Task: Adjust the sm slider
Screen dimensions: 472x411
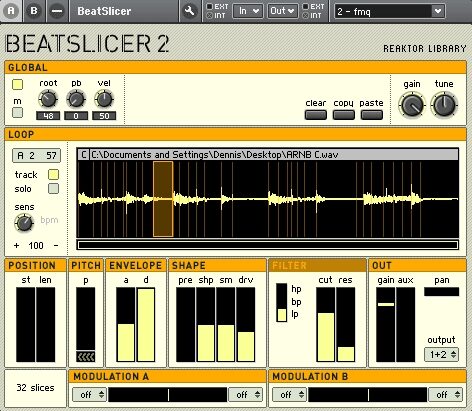Action: (x=226, y=325)
